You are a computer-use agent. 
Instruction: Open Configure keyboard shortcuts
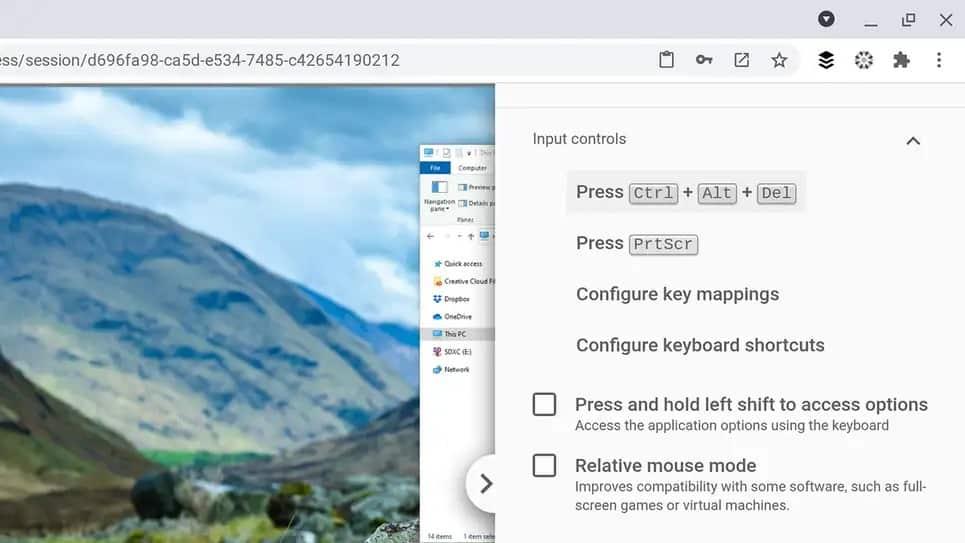coord(700,345)
